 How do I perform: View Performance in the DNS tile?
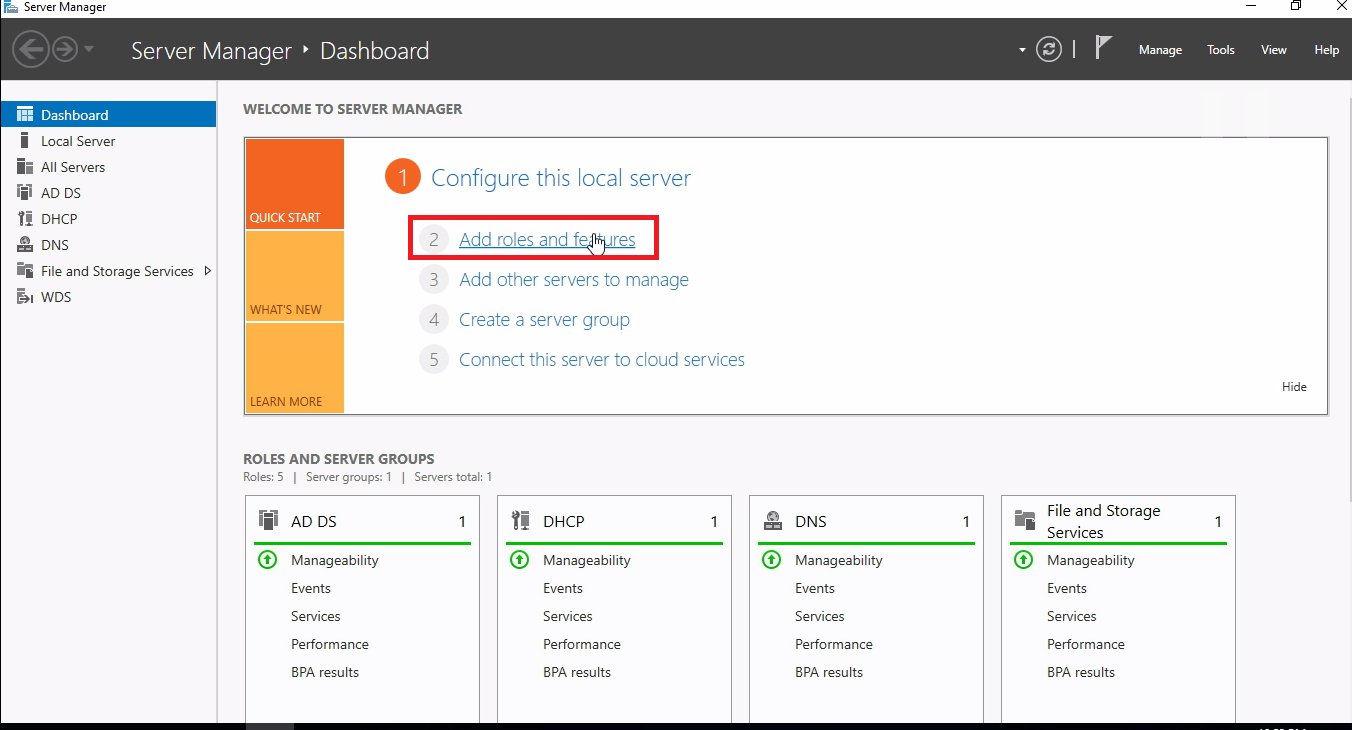coord(834,644)
